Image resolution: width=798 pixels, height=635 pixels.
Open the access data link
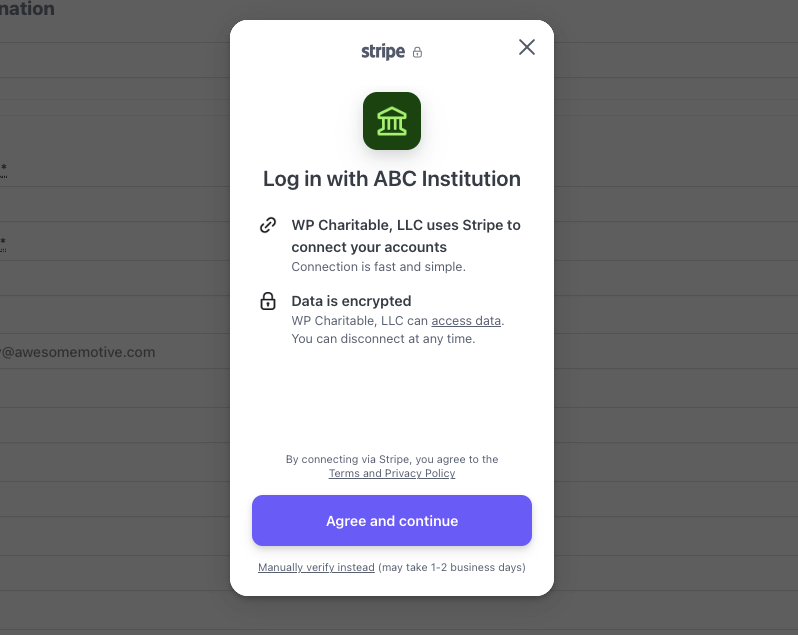[466, 321]
